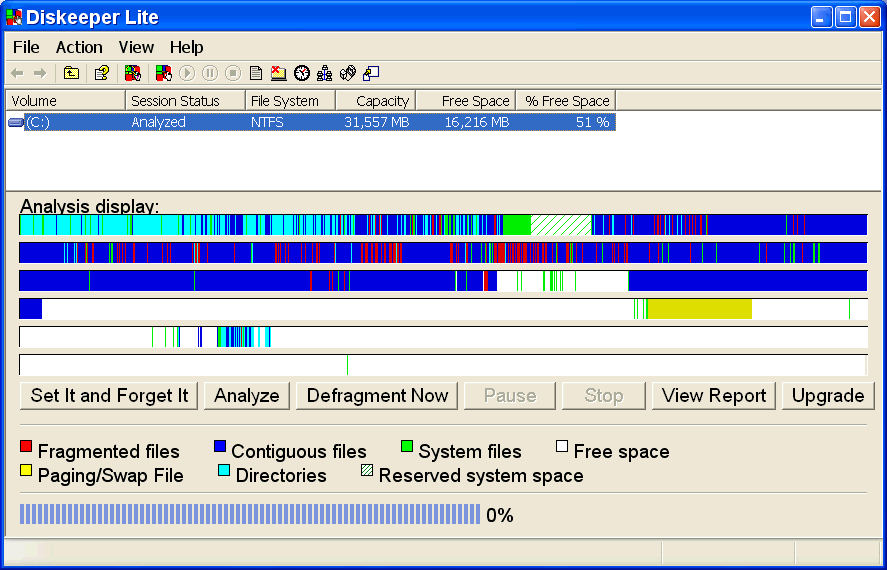This screenshot has width=887, height=570.
Task: Click the forward arrow toolbar icon
Action: click(40, 73)
